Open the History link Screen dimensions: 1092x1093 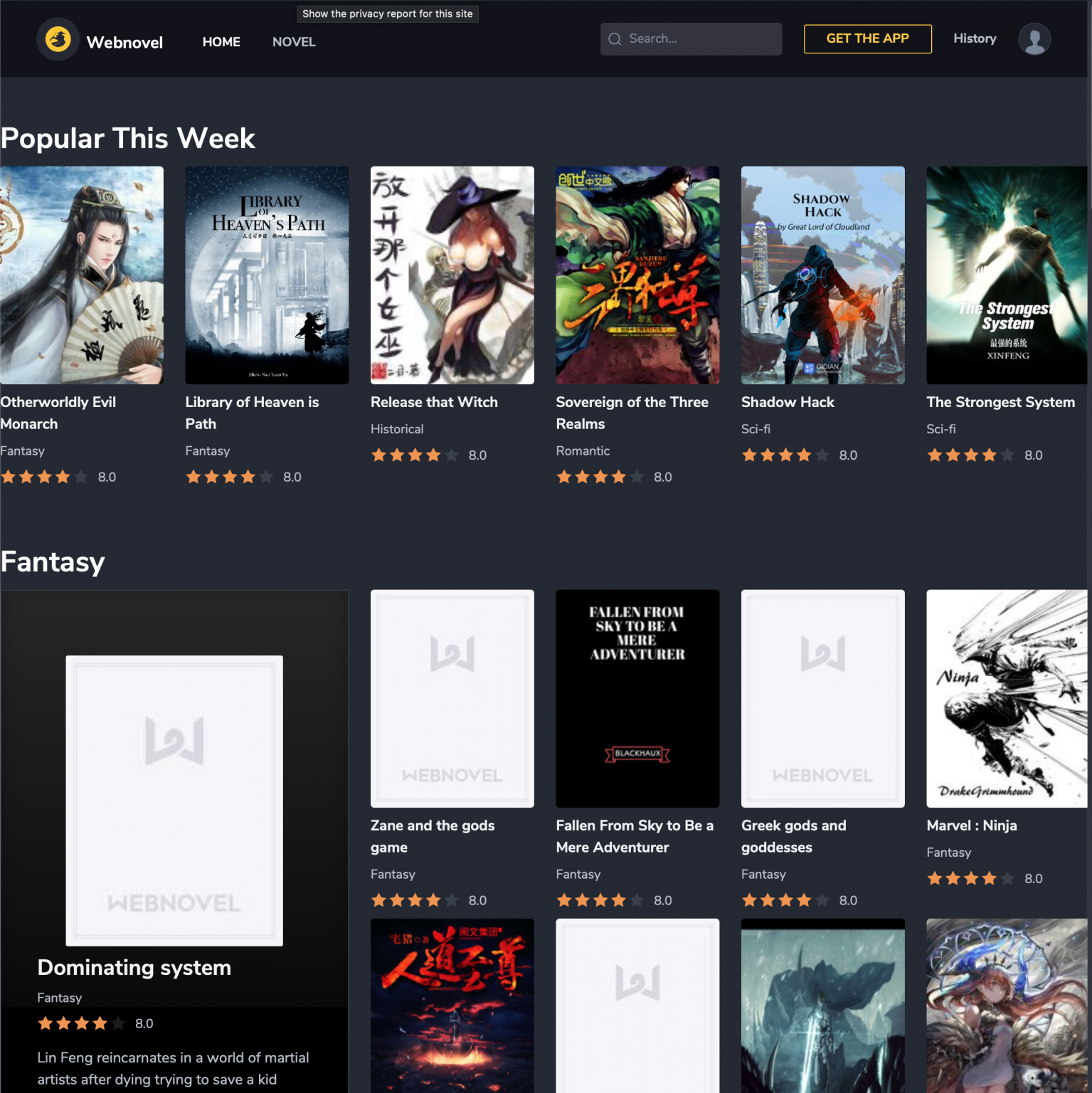click(x=974, y=38)
